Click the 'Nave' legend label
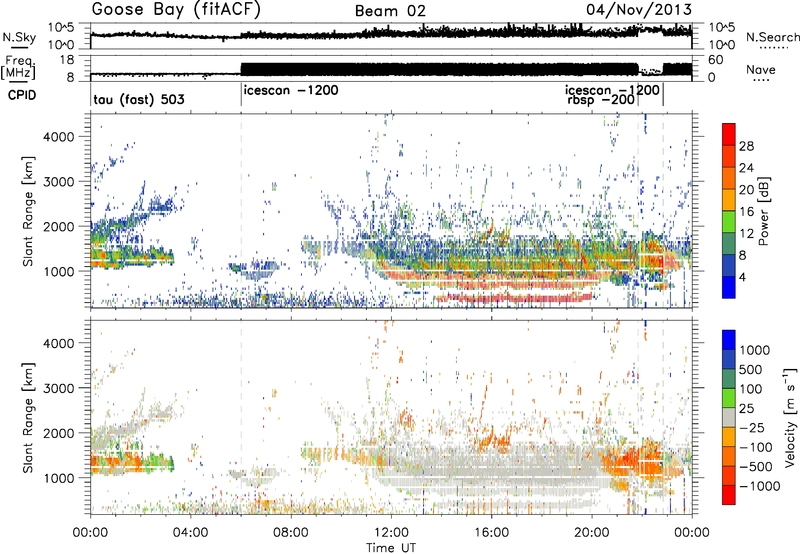800x554 pixels. point(761,70)
